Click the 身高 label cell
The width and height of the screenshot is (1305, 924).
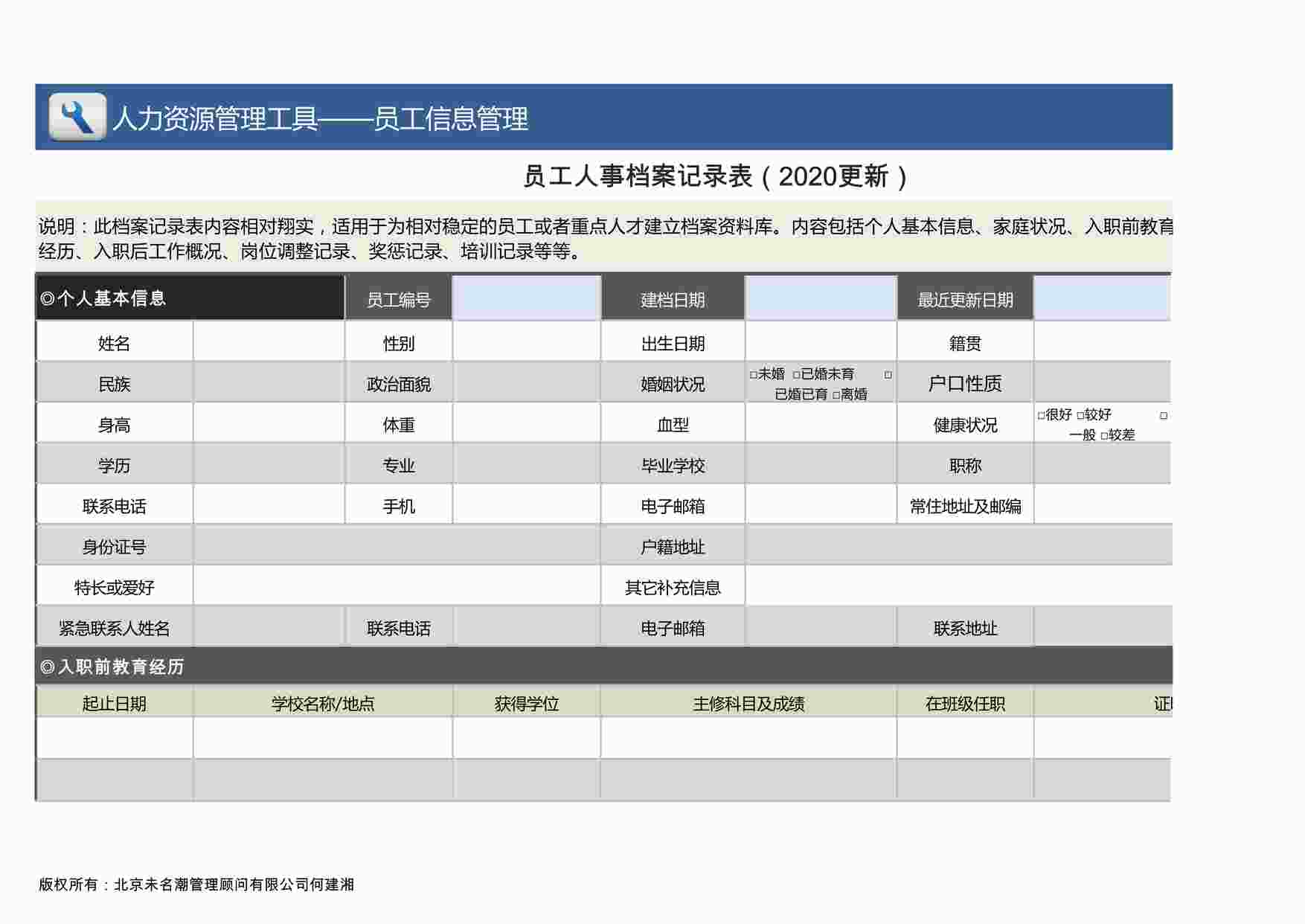click(x=115, y=424)
